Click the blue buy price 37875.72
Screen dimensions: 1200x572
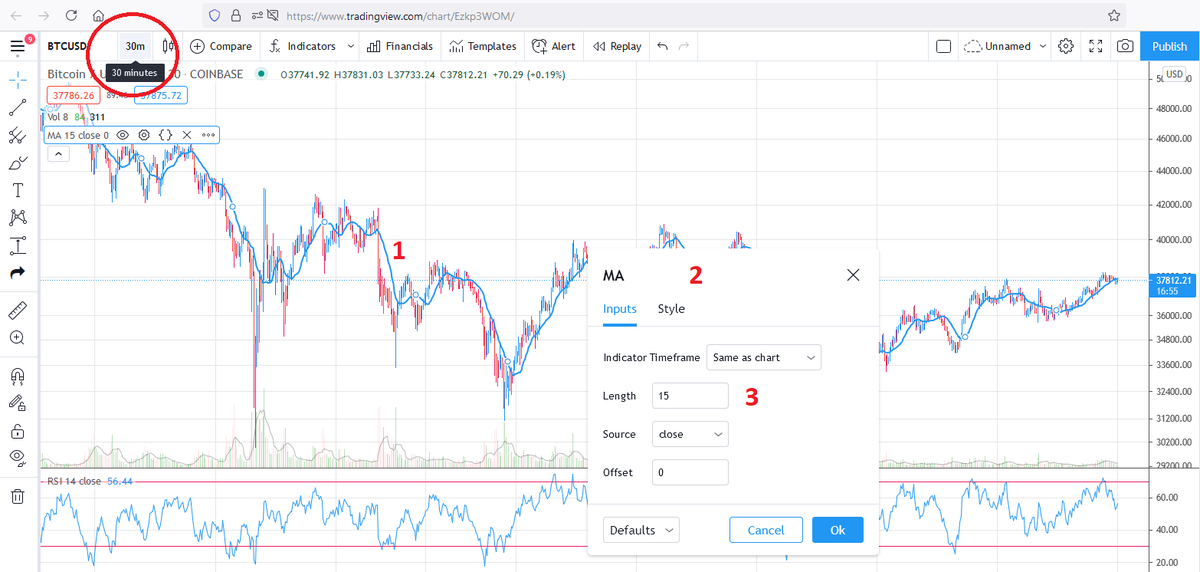click(161, 95)
